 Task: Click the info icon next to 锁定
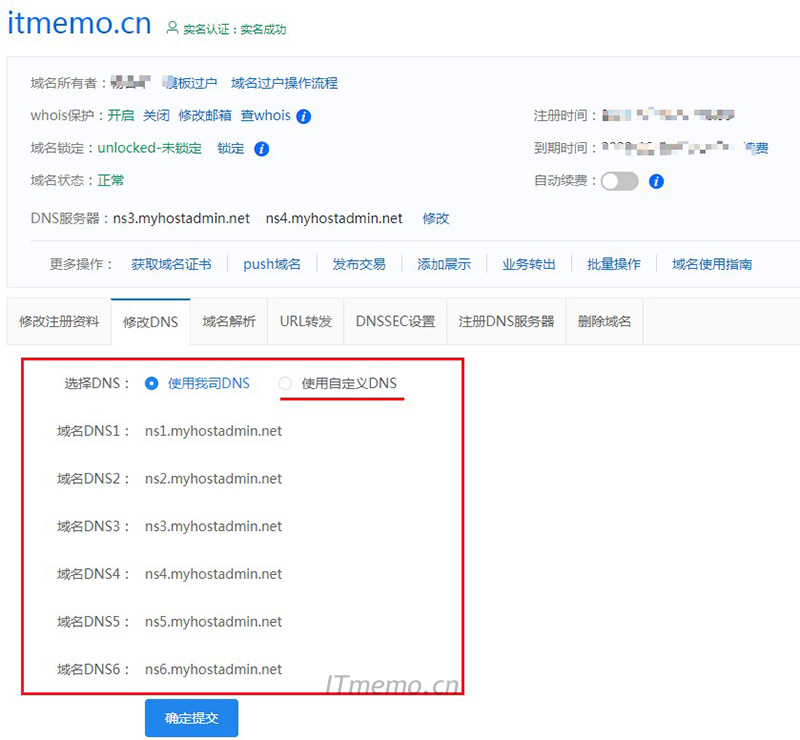click(x=263, y=150)
